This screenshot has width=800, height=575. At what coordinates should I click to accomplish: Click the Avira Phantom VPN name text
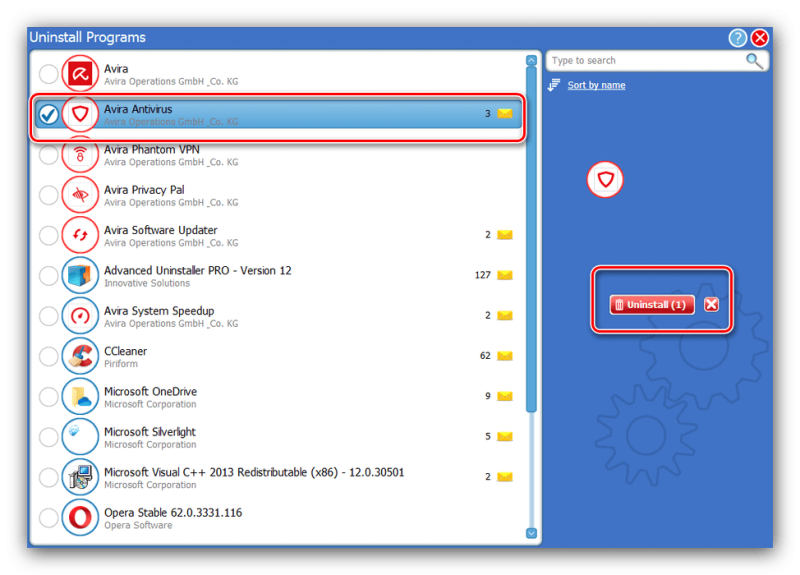(x=152, y=149)
